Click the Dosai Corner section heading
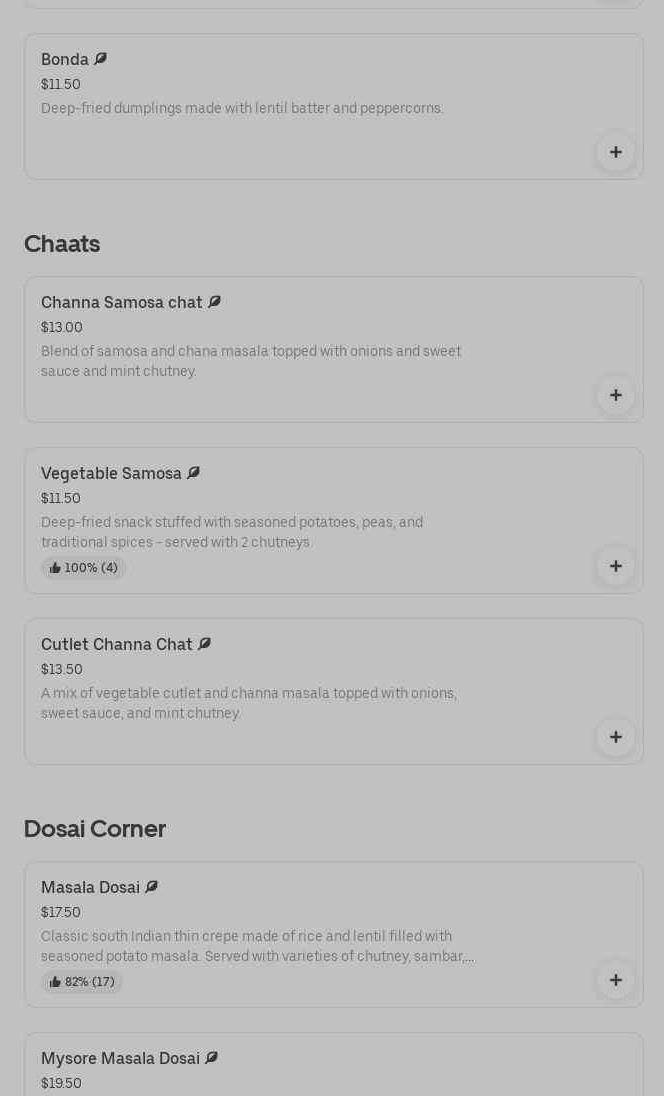The image size is (664, 1096). (x=95, y=829)
